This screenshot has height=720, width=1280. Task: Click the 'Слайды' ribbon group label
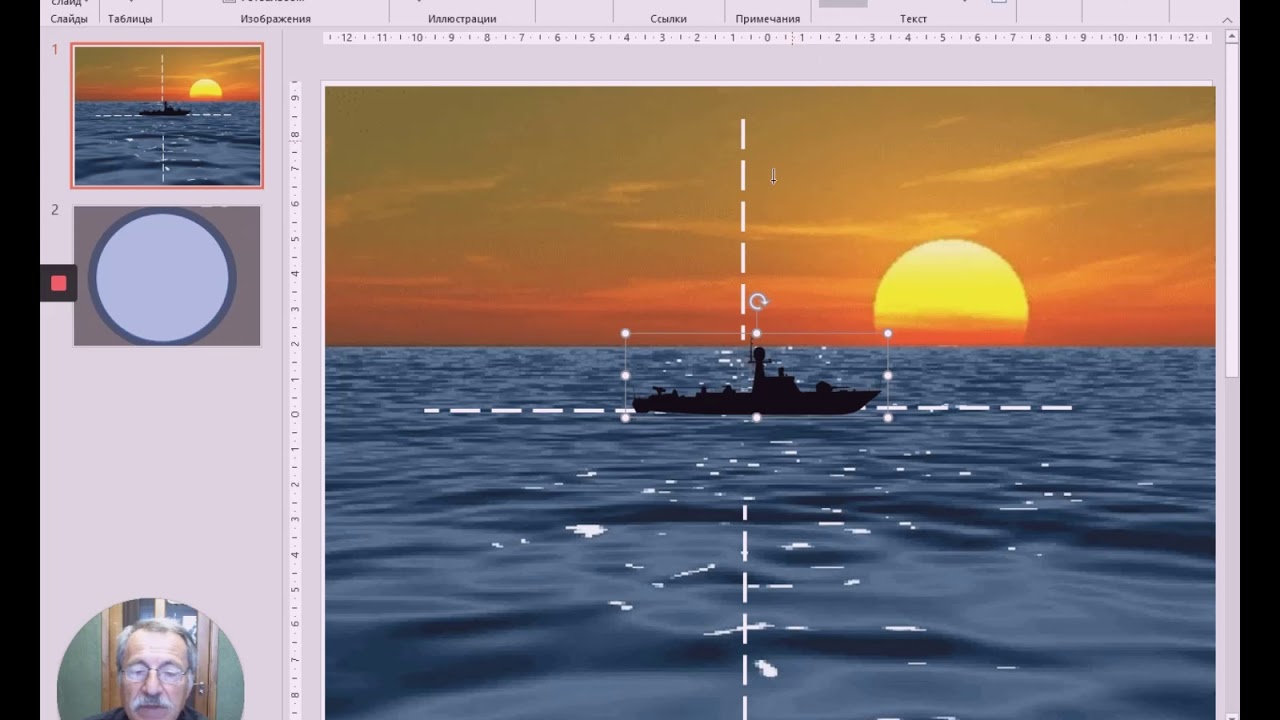coord(69,19)
